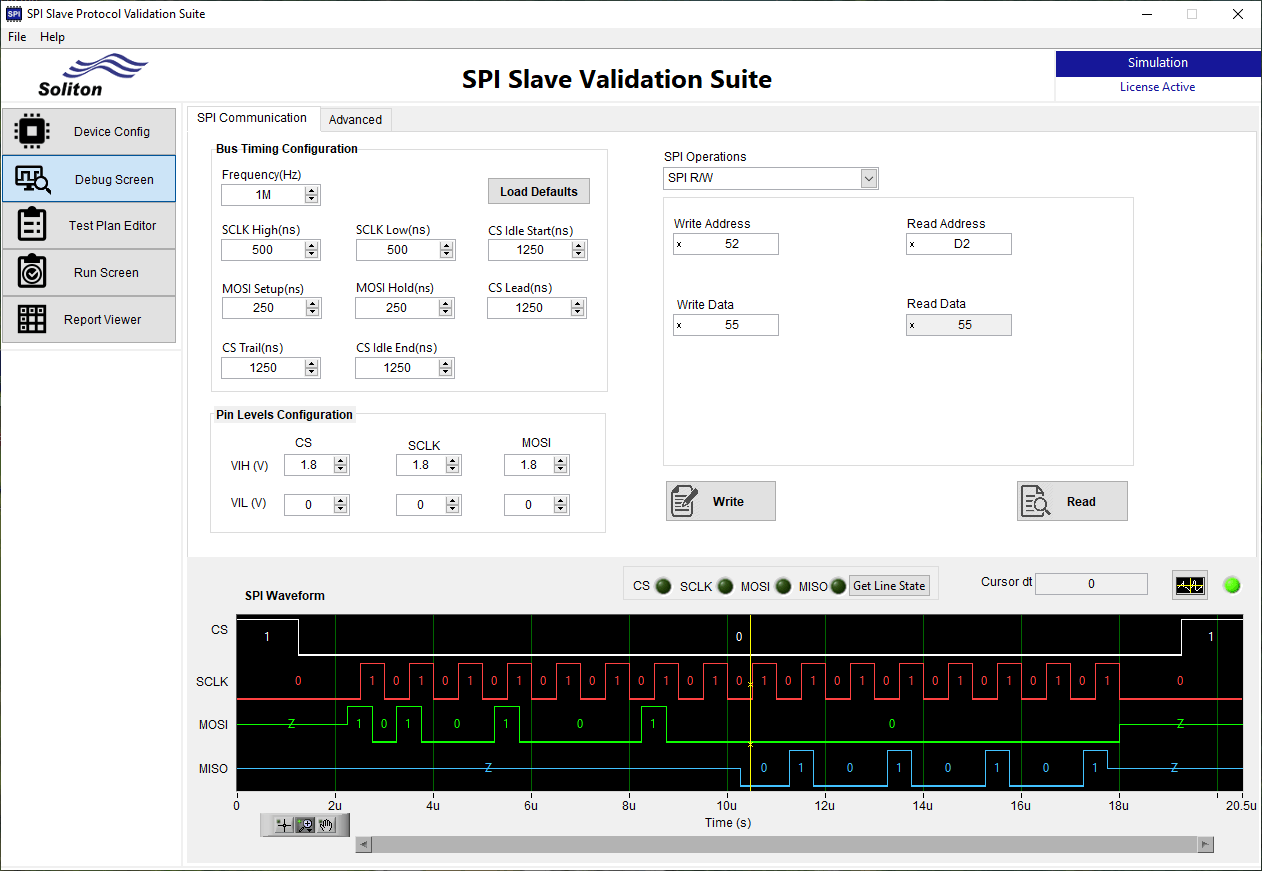This screenshot has height=871, width=1262.
Task: Click the Load Defaults button
Action: click(537, 191)
